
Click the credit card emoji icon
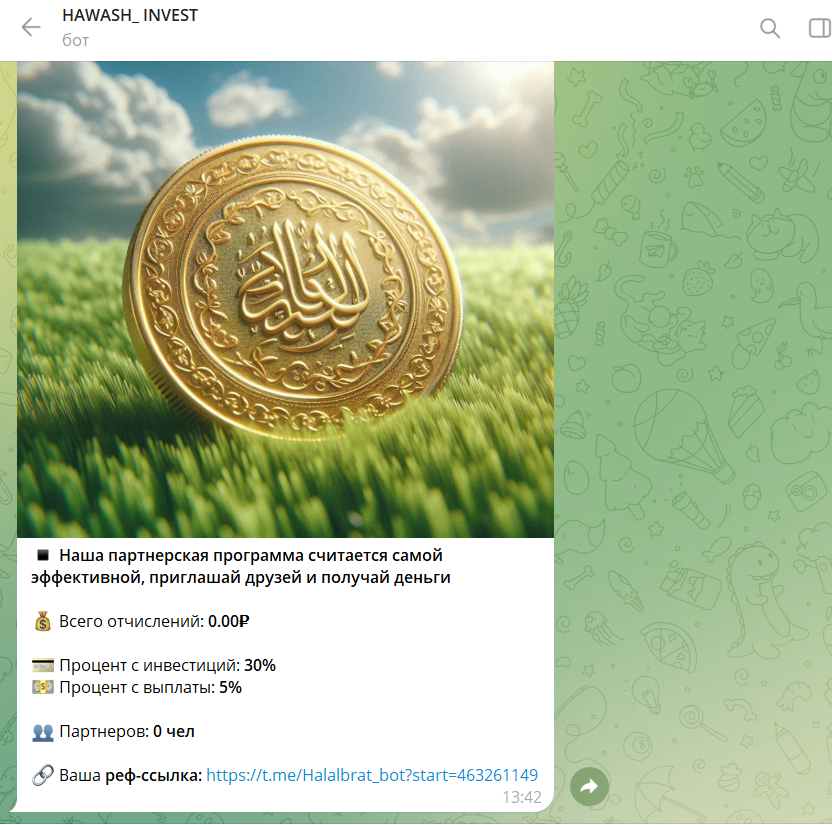[x=43, y=665]
